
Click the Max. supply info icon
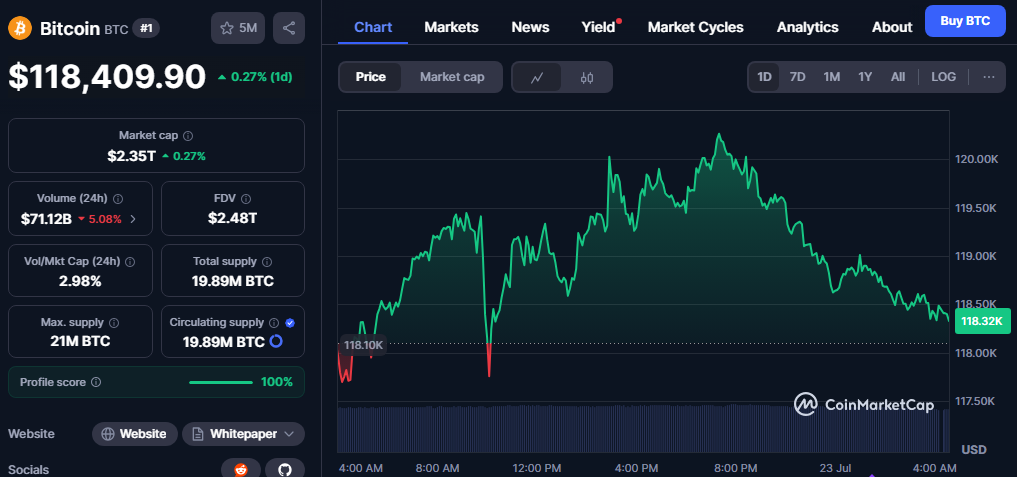coord(114,323)
